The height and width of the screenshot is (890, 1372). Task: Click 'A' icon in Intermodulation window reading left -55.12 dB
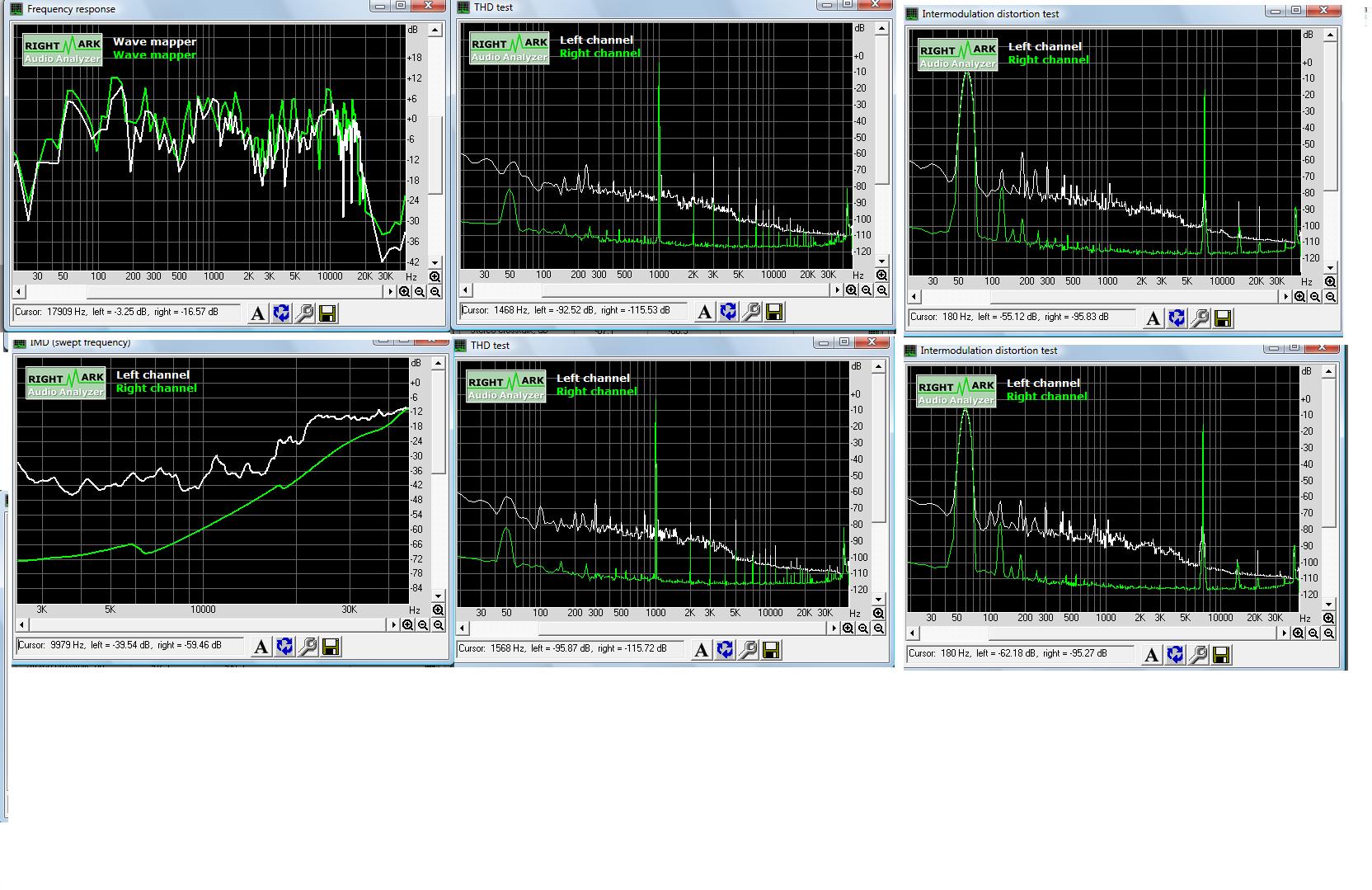tap(1153, 318)
